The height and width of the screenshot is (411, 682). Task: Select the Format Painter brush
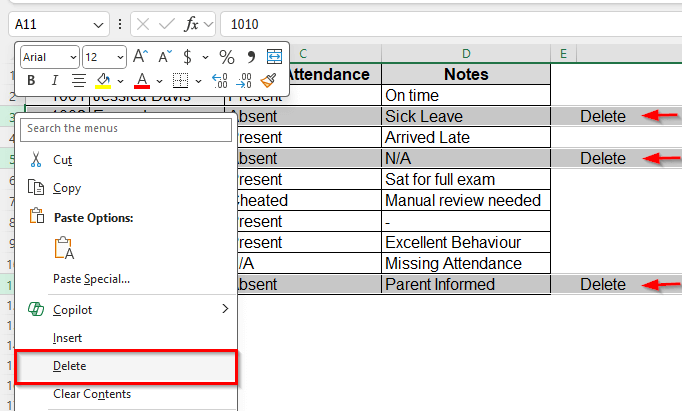[x=268, y=80]
